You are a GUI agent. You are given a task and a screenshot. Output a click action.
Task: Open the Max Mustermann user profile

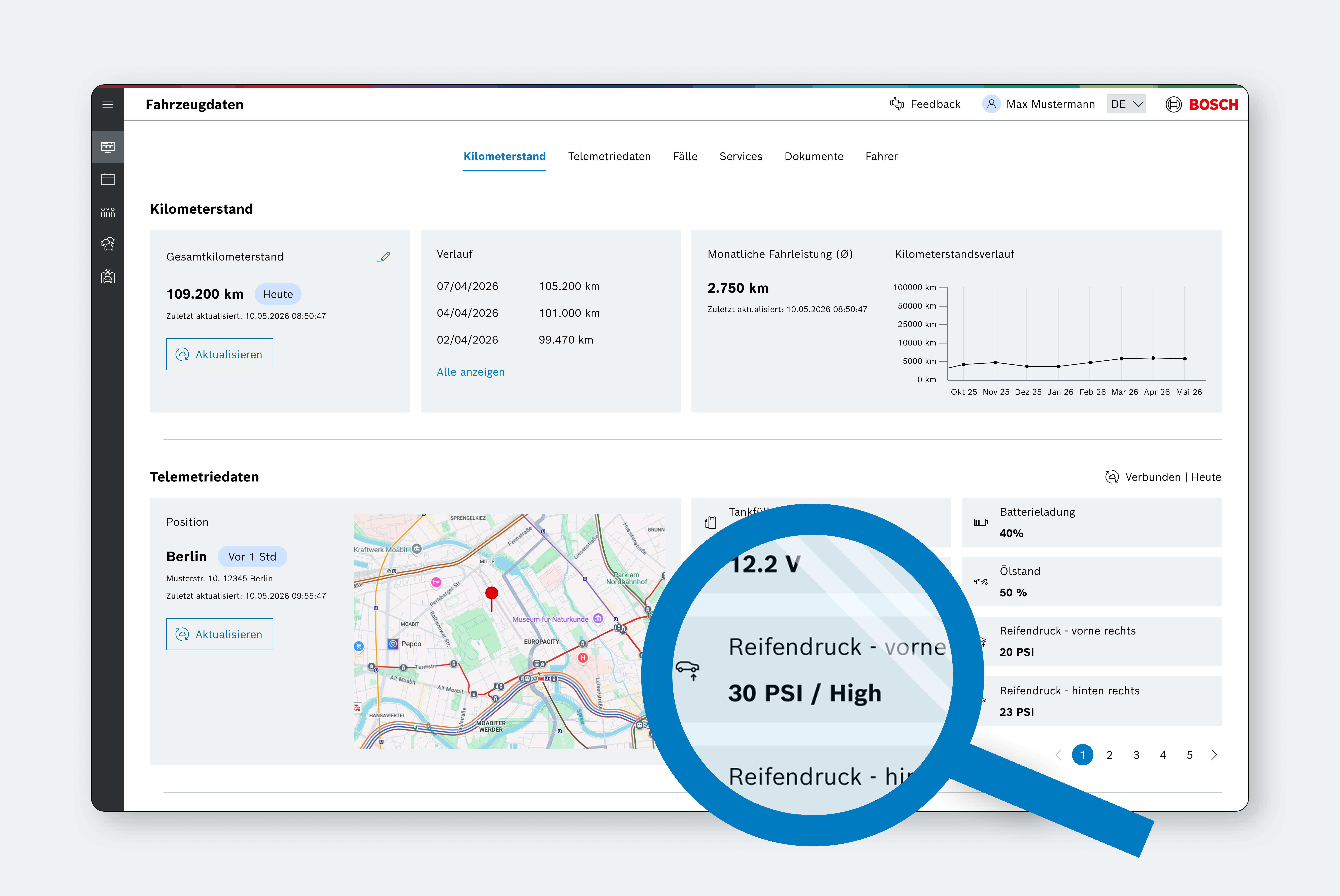(1038, 104)
